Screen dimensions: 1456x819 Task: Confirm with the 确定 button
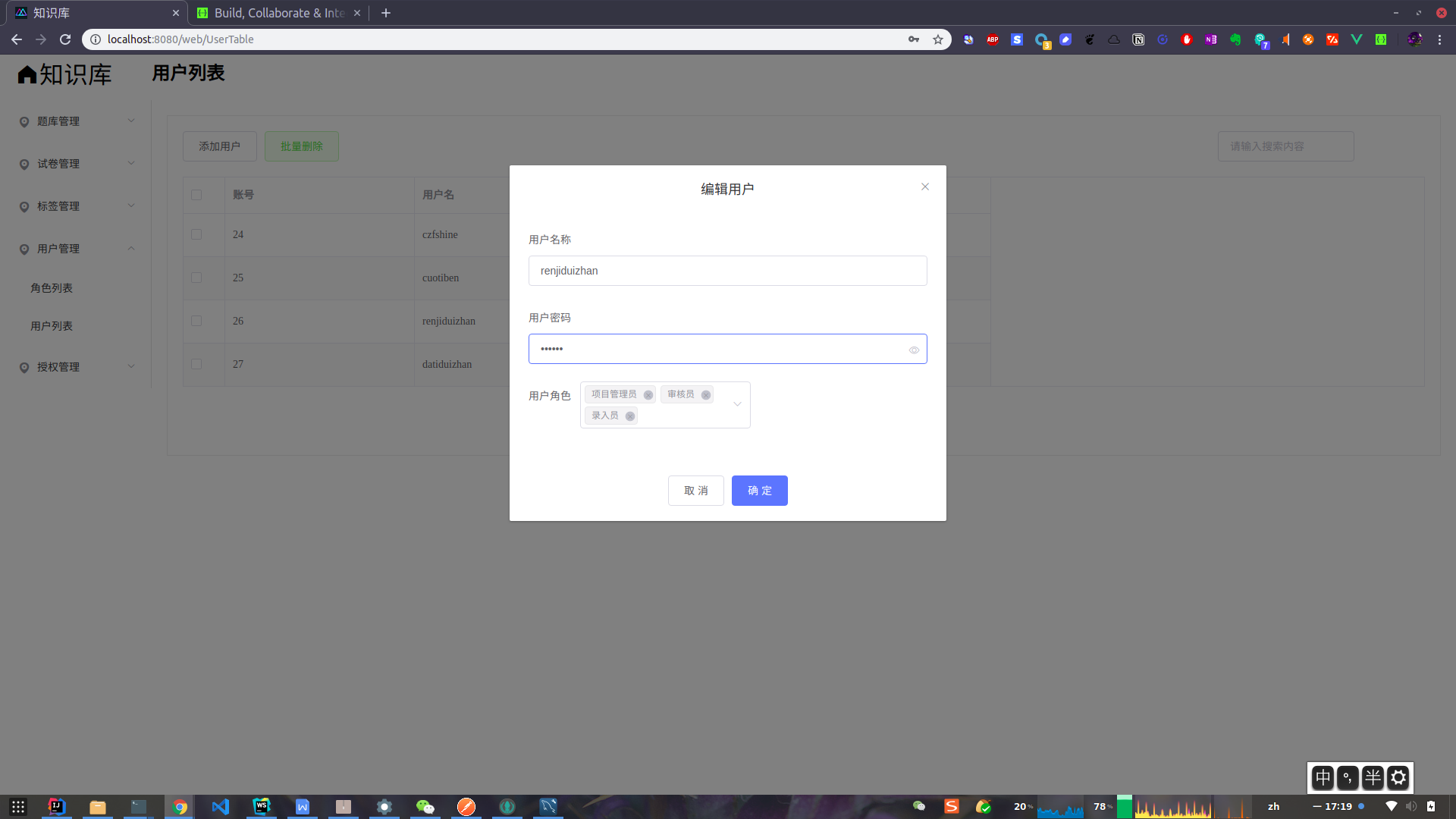[x=759, y=491]
